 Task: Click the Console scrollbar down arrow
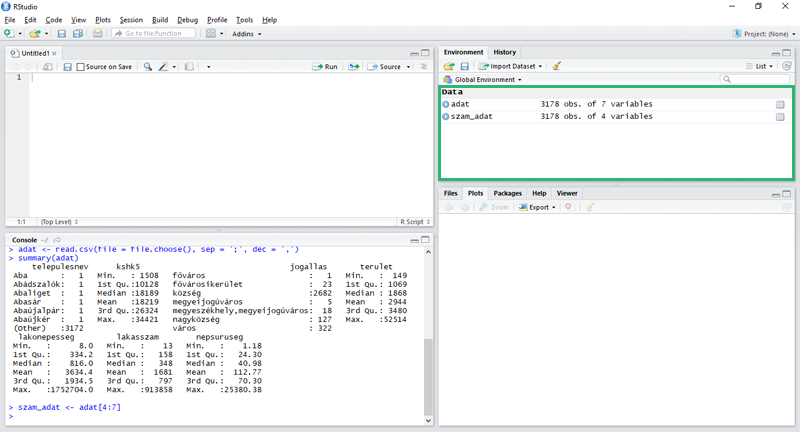(428, 421)
